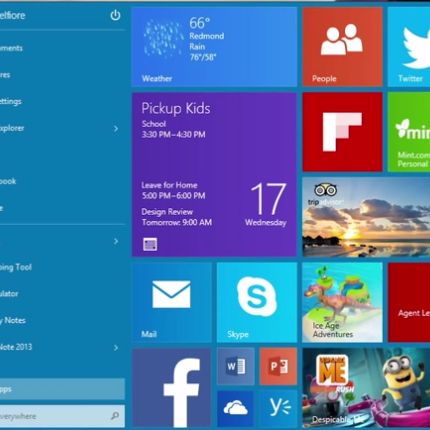Screen dimensions: 430x430
Task: Open the Facebook tile
Action: click(x=172, y=388)
